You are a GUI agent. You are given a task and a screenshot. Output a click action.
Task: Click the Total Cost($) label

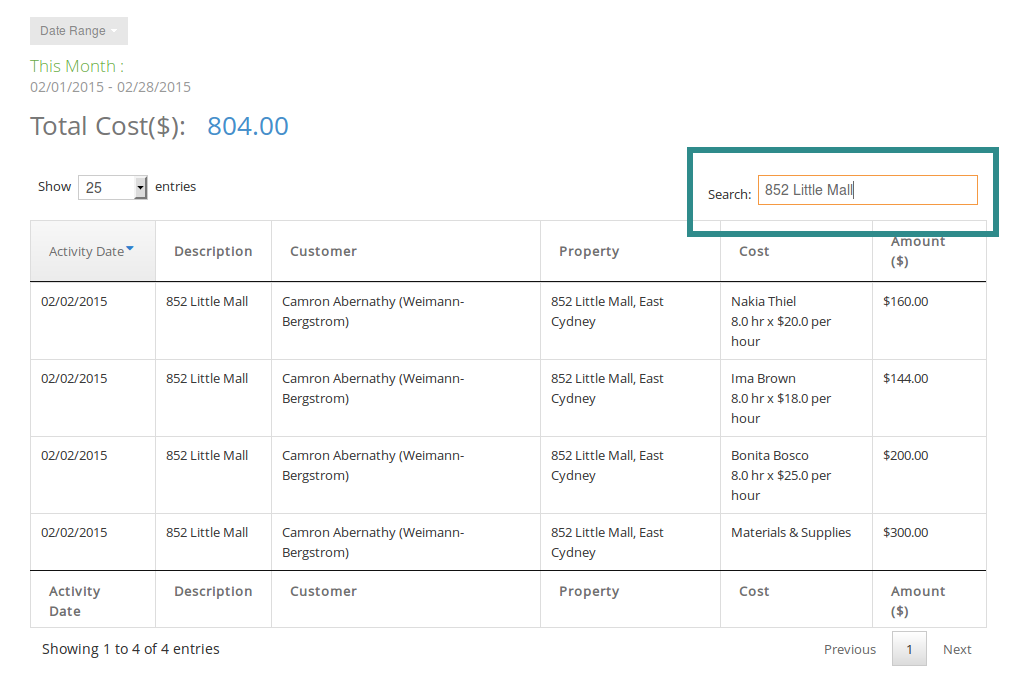point(108,126)
